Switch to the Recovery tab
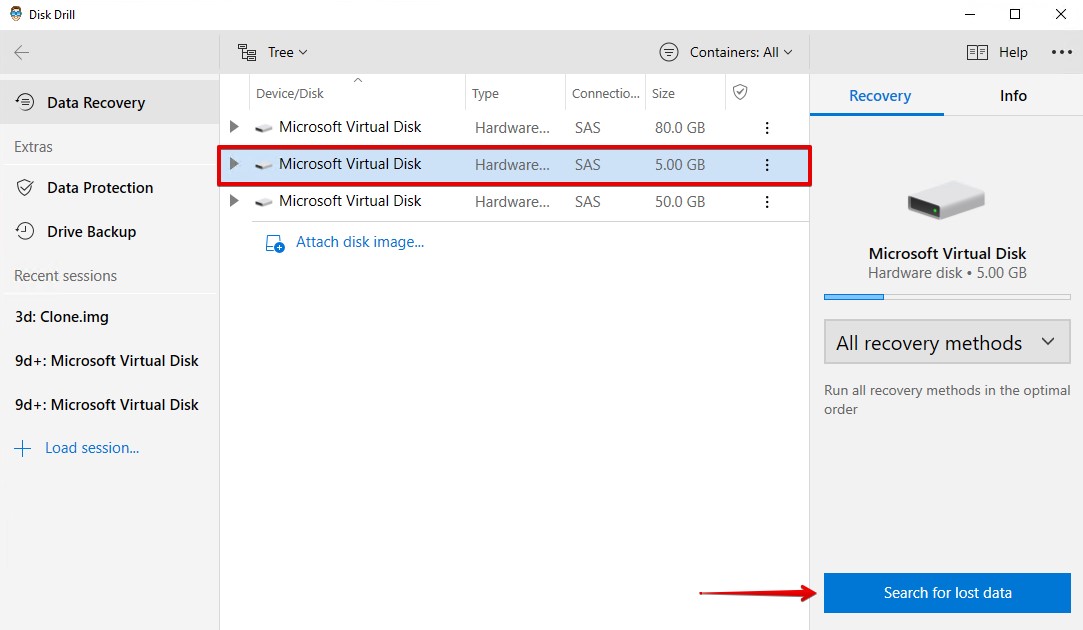Image resolution: width=1083 pixels, height=630 pixels. pos(879,96)
